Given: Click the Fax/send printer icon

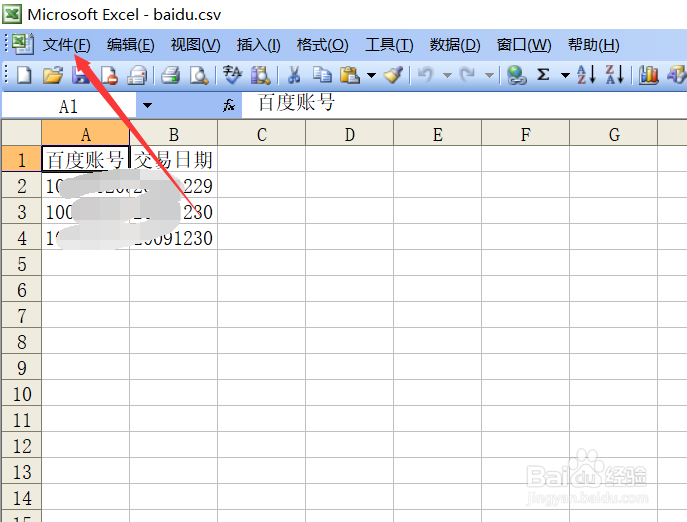Looking at the screenshot, I should (137, 75).
